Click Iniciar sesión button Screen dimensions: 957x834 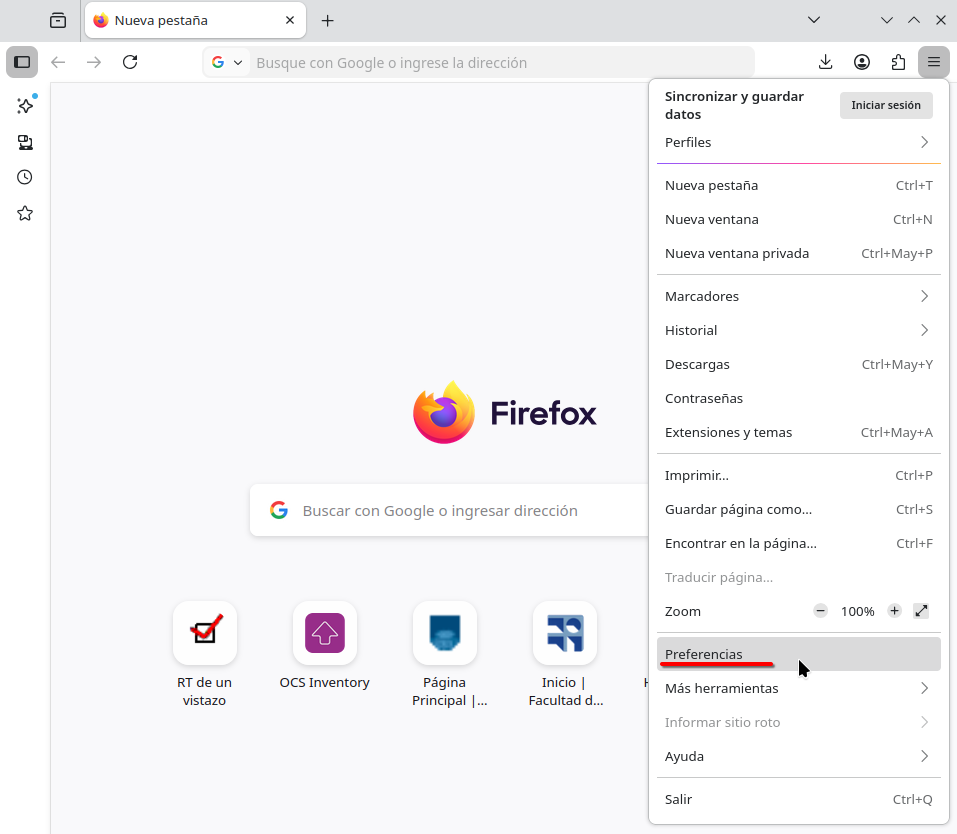(886, 106)
